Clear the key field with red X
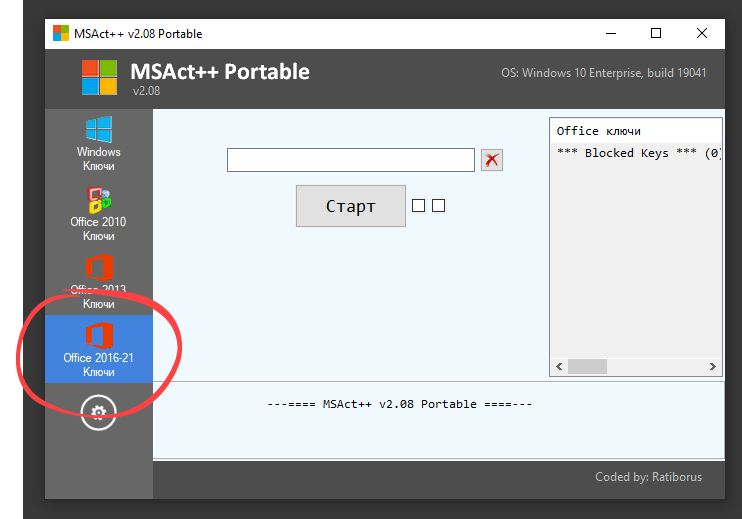 [x=491, y=160]
